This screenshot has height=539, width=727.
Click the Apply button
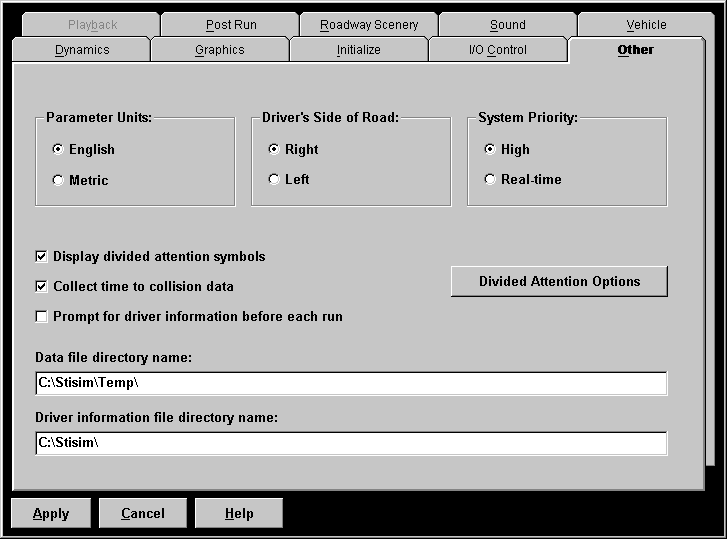point(51,513)
